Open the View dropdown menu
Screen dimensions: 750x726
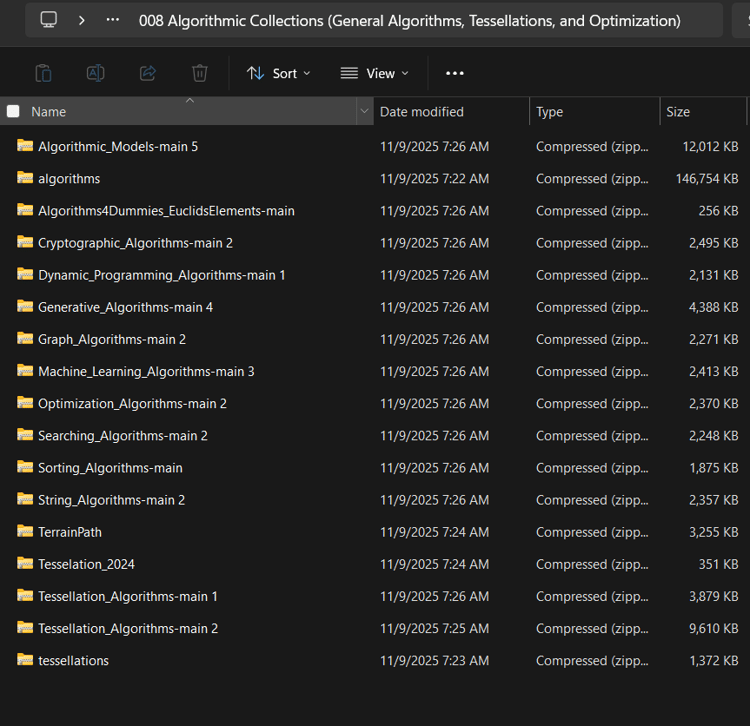click(374, 73)
